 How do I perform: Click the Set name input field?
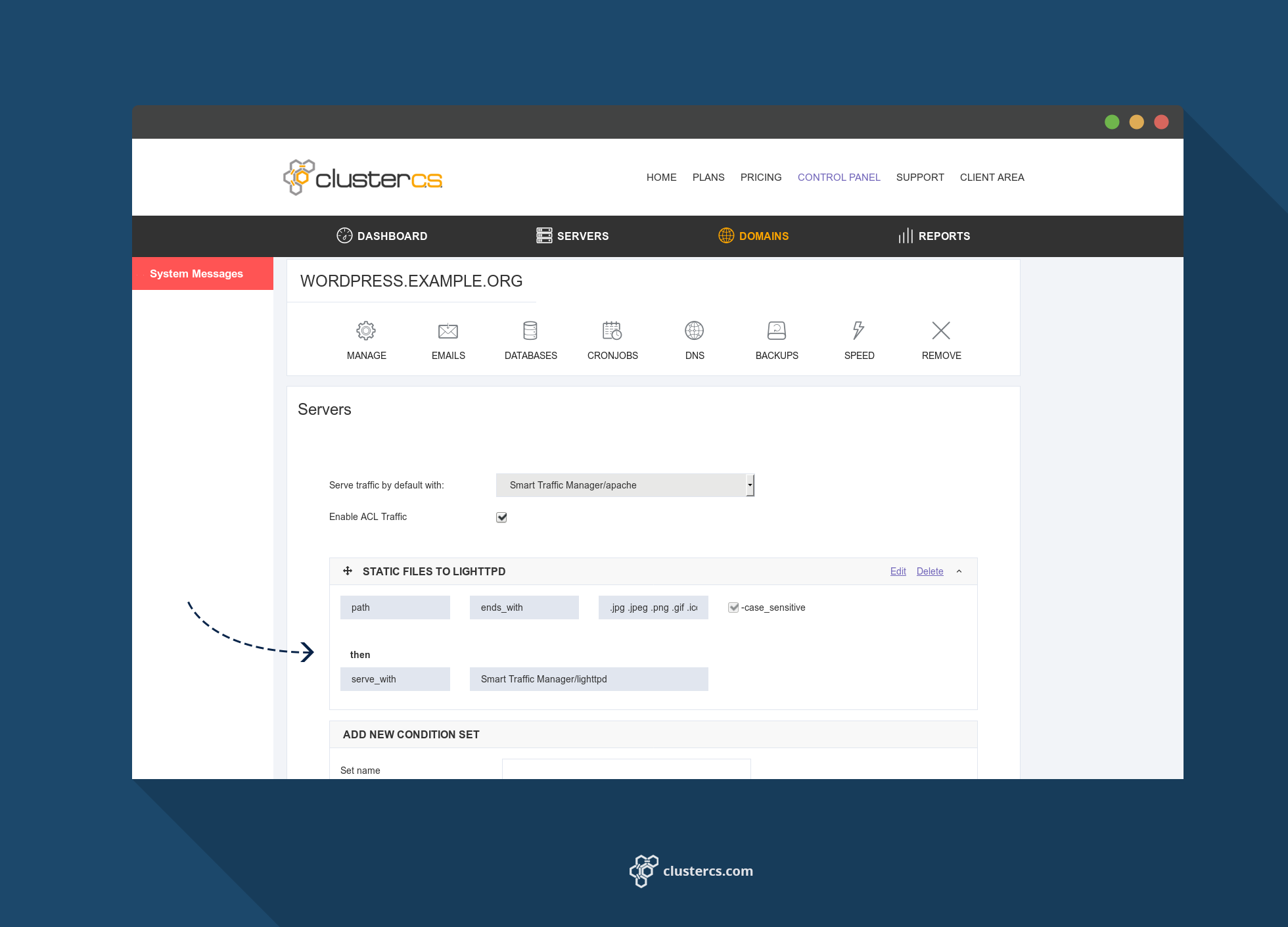tap(626, 770)
